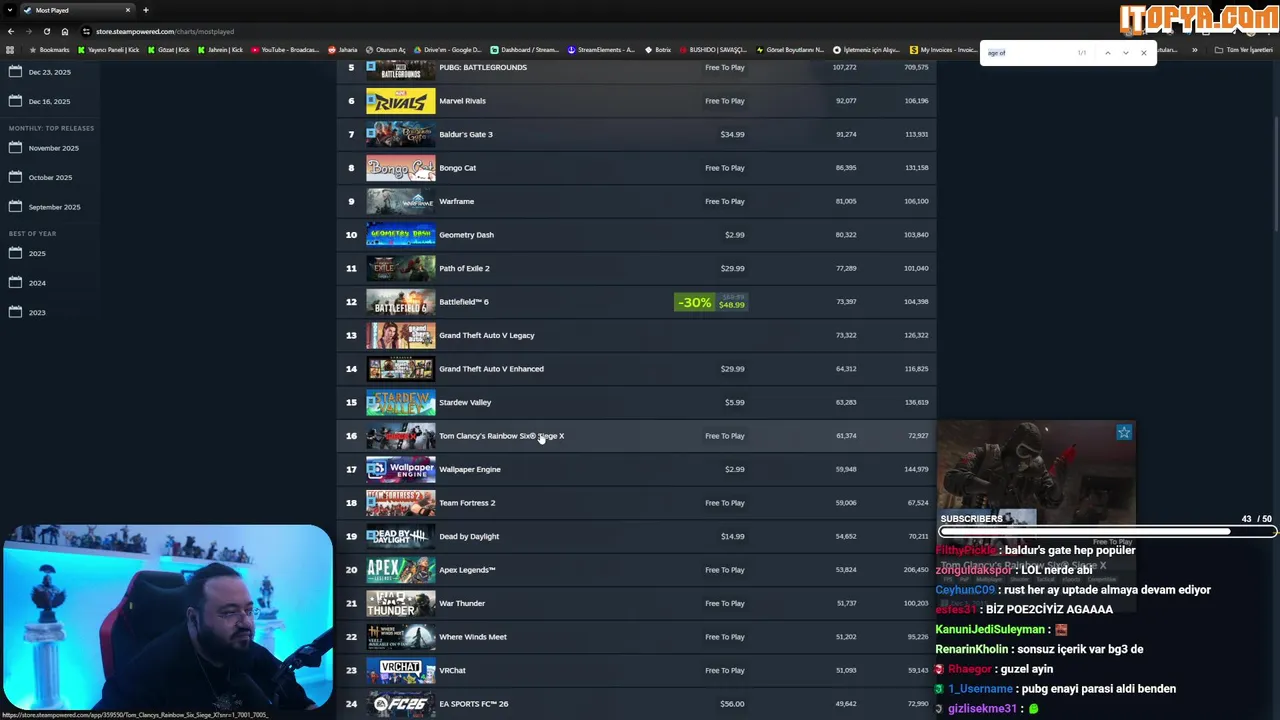Open Tom Clancy's Rainbow Six Siege X
The height and width of the screenshot is (720, 1280).
(501, 436)
